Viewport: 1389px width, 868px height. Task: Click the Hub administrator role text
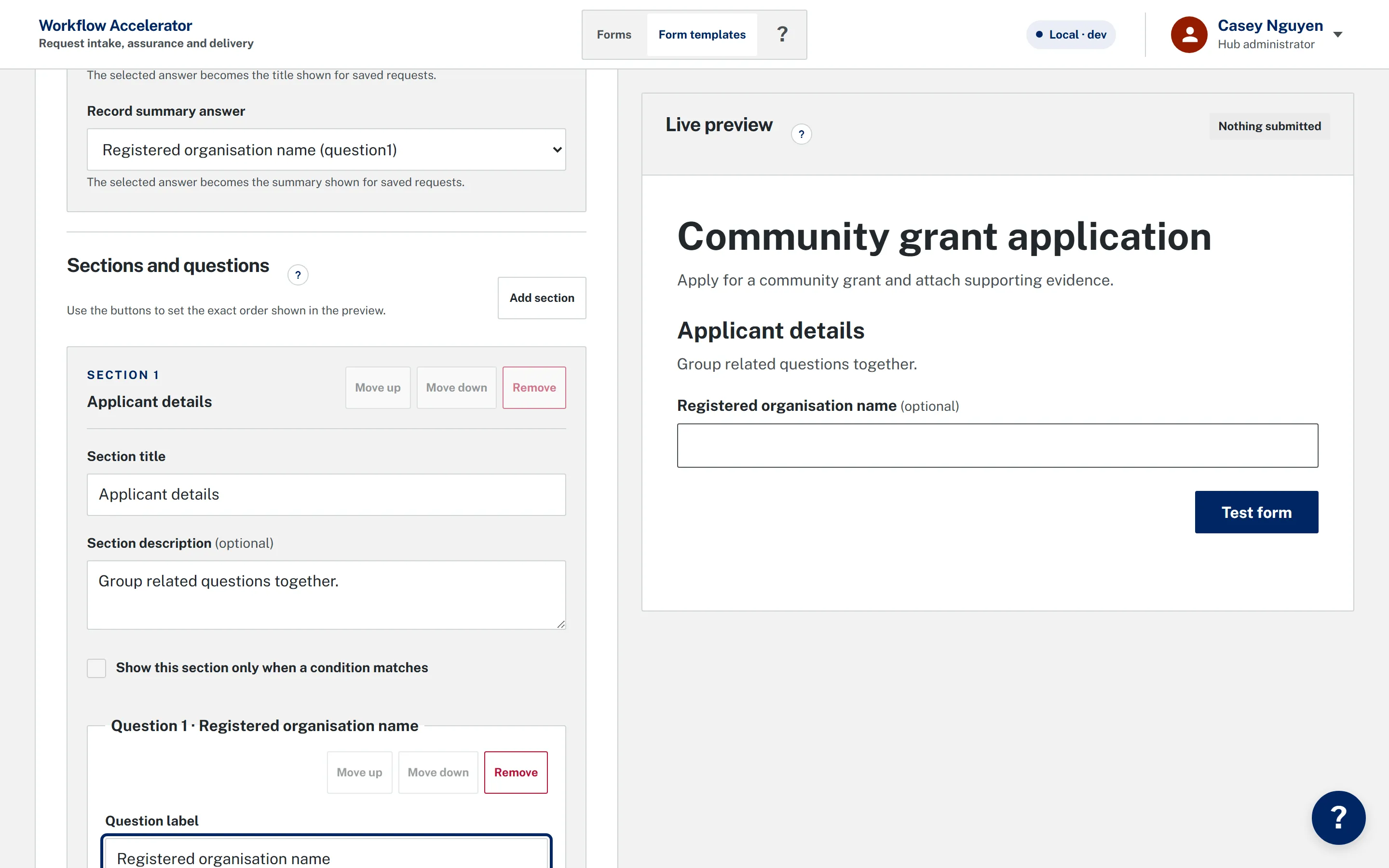click(x=1266, y=44)
